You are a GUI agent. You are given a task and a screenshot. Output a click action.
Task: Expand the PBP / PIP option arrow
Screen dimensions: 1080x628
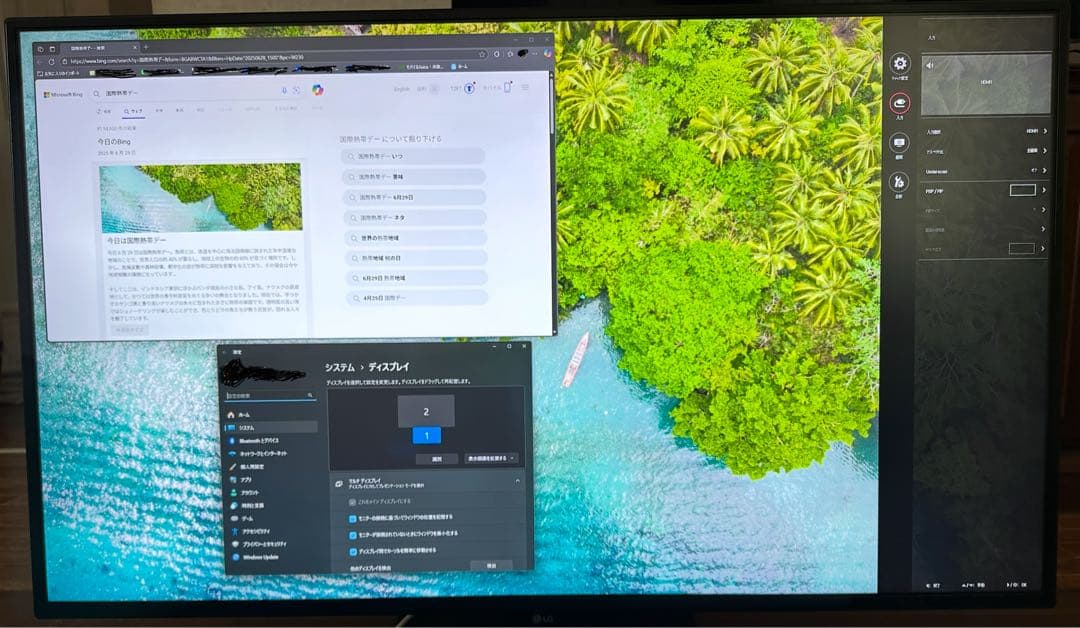1044,190
